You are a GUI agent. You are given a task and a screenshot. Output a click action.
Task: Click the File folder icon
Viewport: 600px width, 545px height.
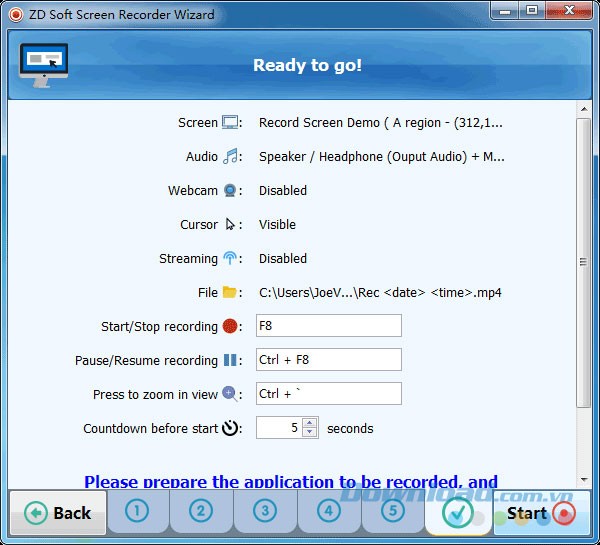(x=231, y=293)
